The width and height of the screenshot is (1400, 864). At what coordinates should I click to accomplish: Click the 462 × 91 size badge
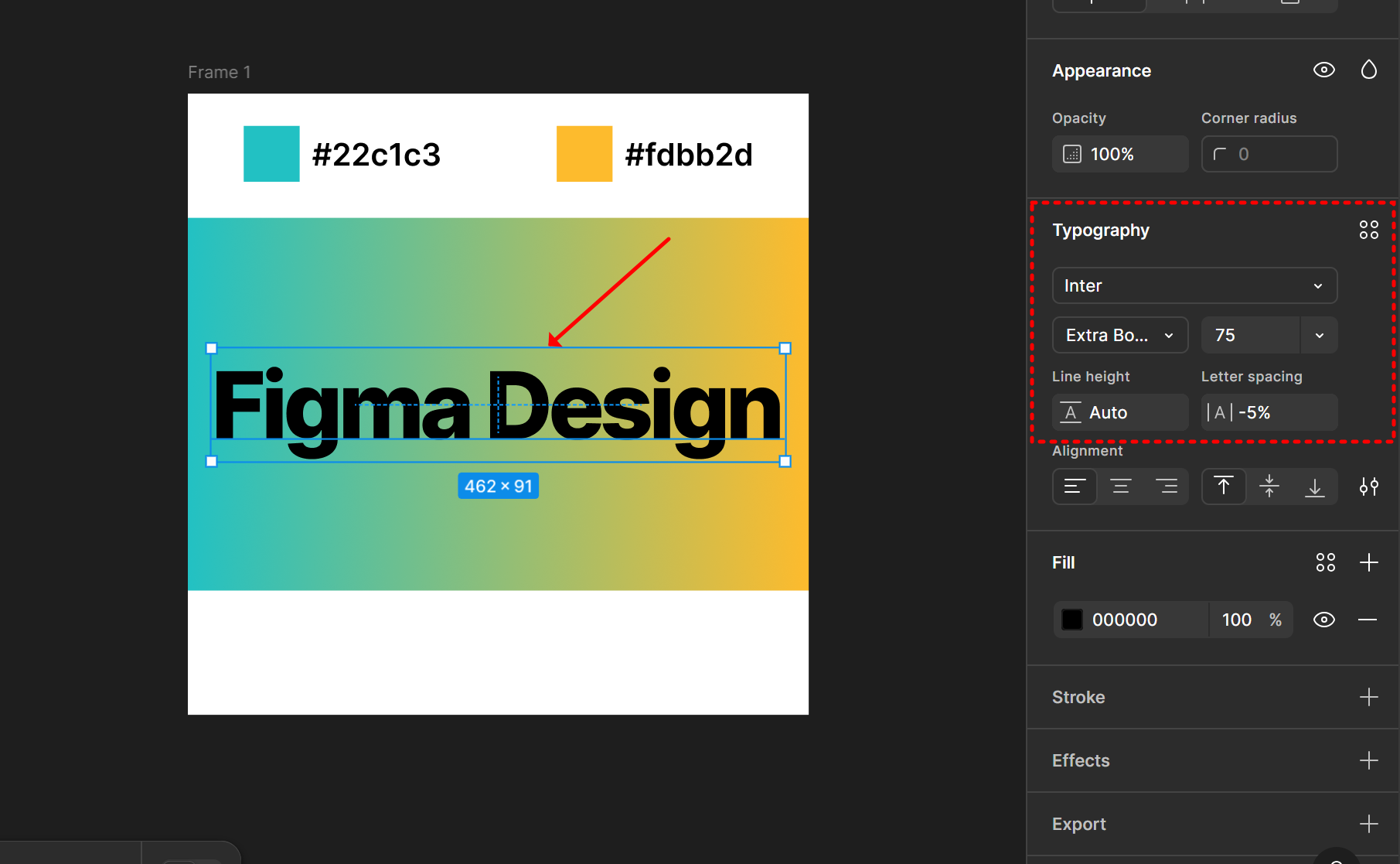pos(499,486)
